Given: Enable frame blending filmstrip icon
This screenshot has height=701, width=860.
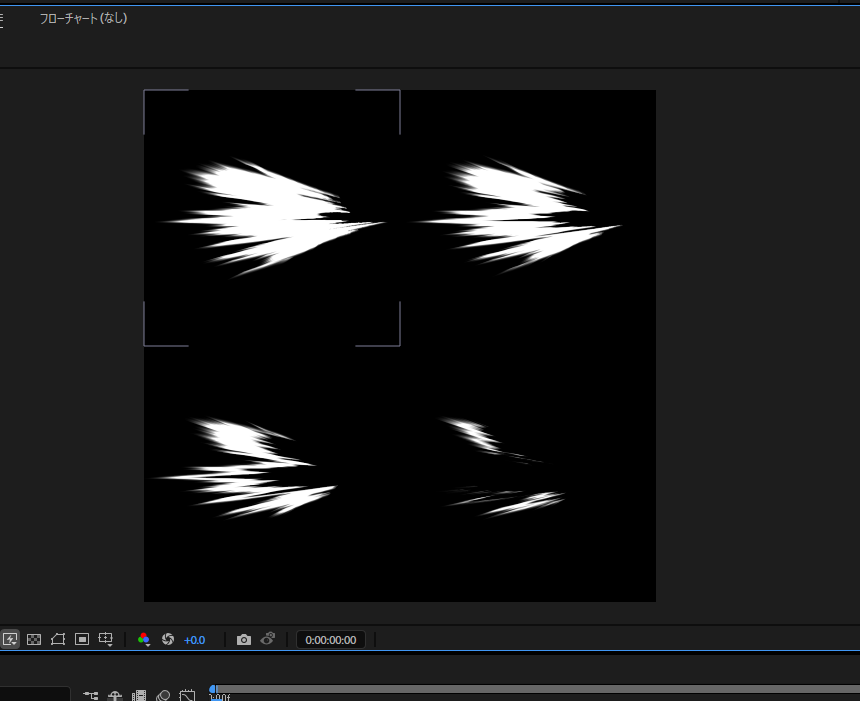Looking at the screenshot, I should [139, 695].
